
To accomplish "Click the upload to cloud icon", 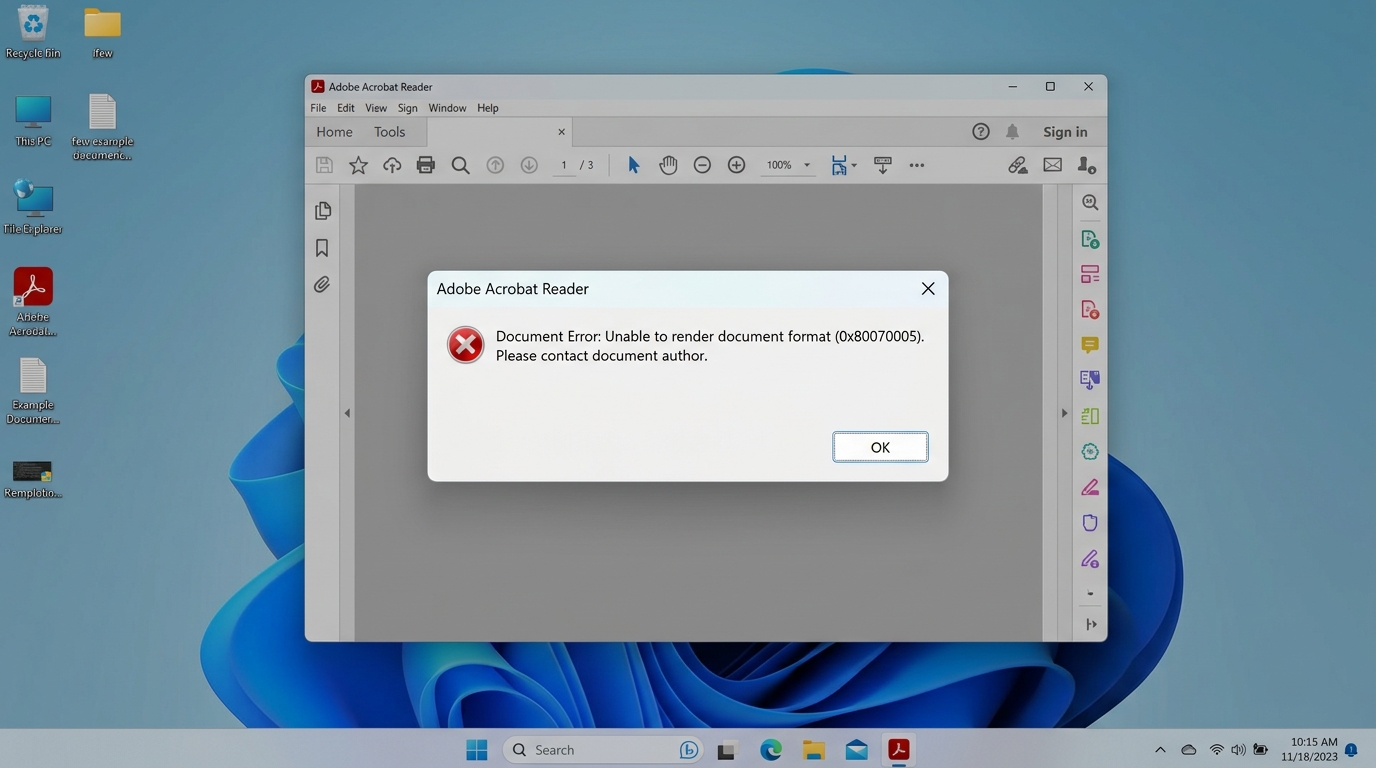I will pyautogui.click(x=392, y=165).
